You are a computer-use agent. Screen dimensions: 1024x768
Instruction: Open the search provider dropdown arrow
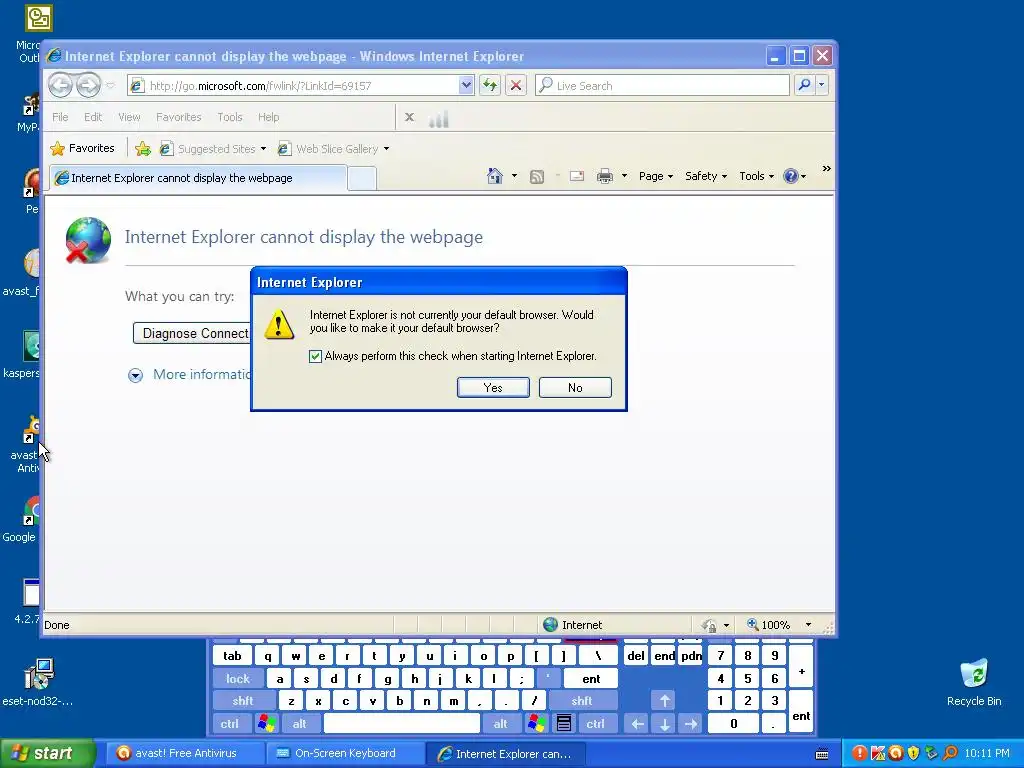822,85
